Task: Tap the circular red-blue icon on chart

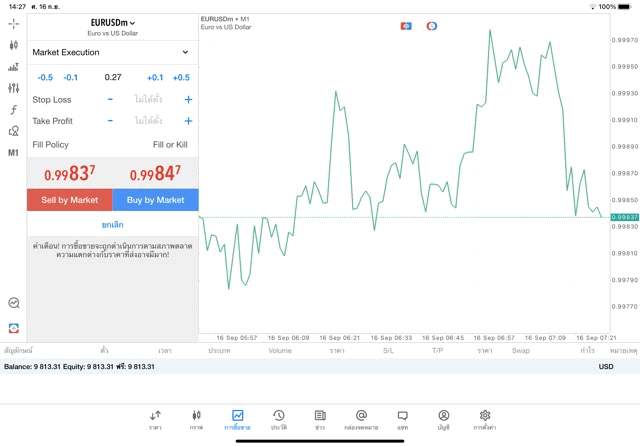Action: click(431, 26)
